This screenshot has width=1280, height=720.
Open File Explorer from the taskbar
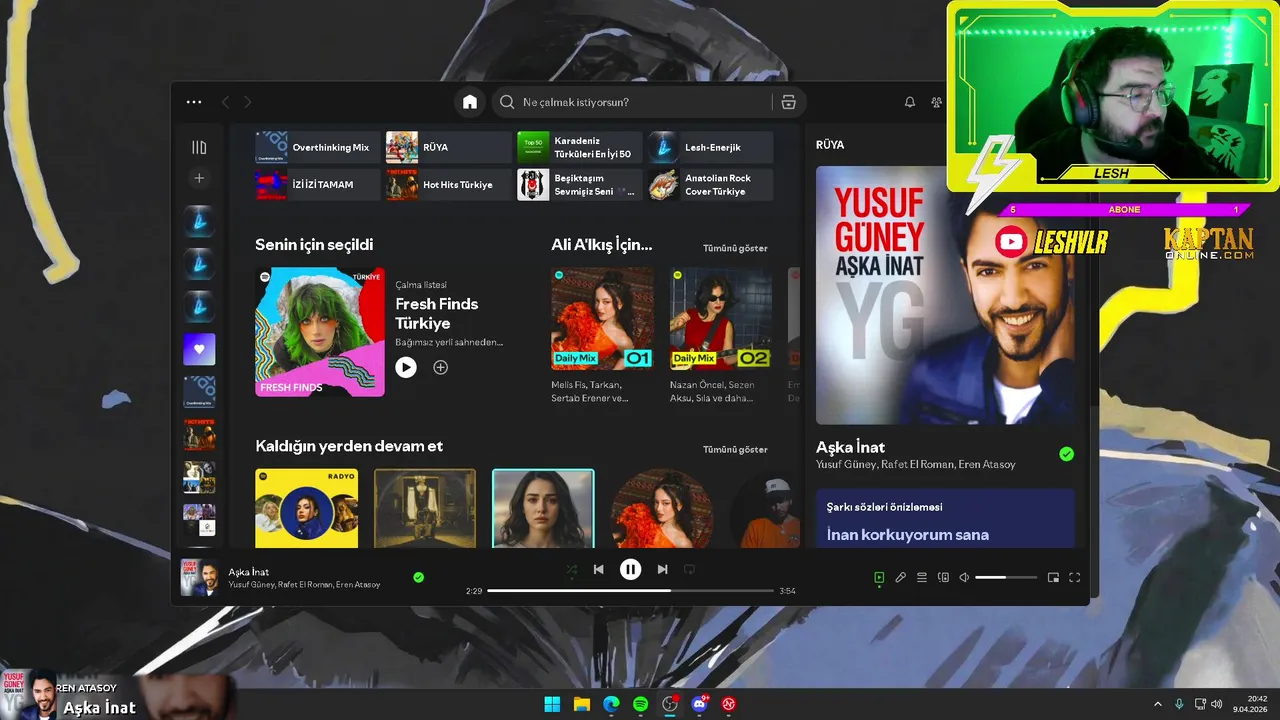581,704
